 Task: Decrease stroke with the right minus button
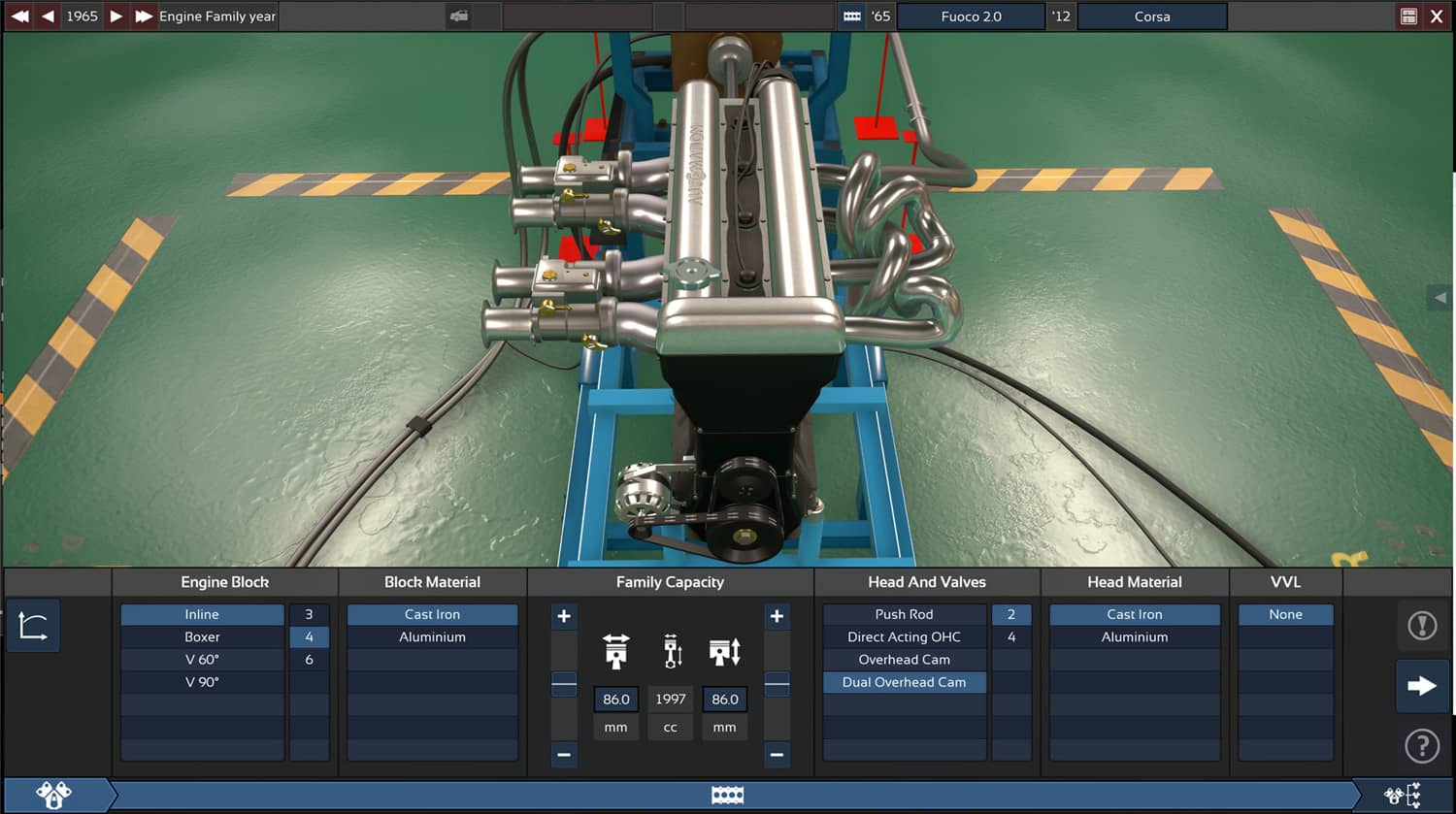pos(777,754)
